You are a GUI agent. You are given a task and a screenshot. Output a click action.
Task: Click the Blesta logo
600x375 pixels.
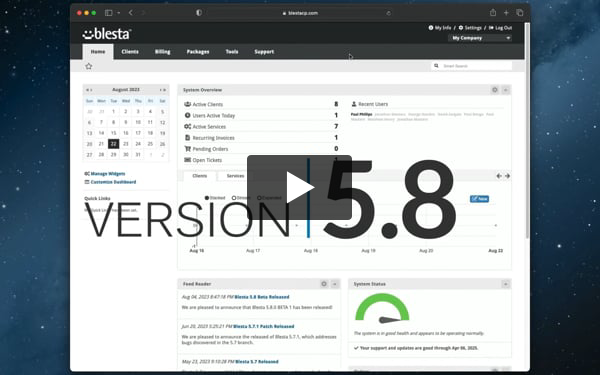[x=107, y=34]
